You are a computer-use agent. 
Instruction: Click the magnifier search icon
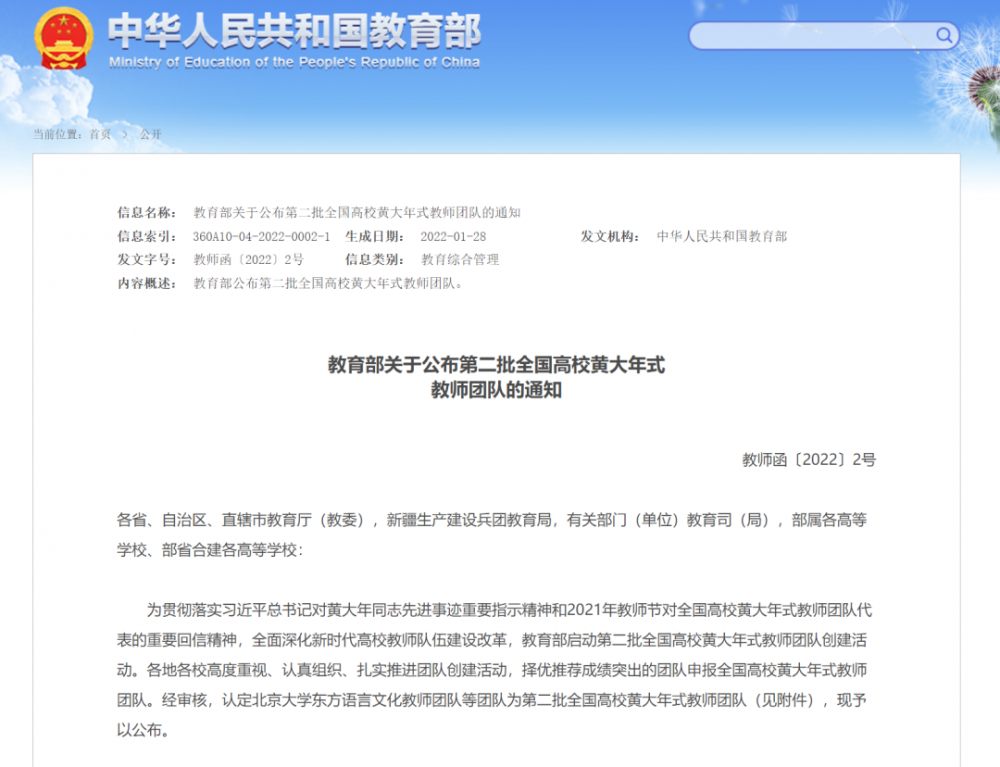tap(943, 36)
